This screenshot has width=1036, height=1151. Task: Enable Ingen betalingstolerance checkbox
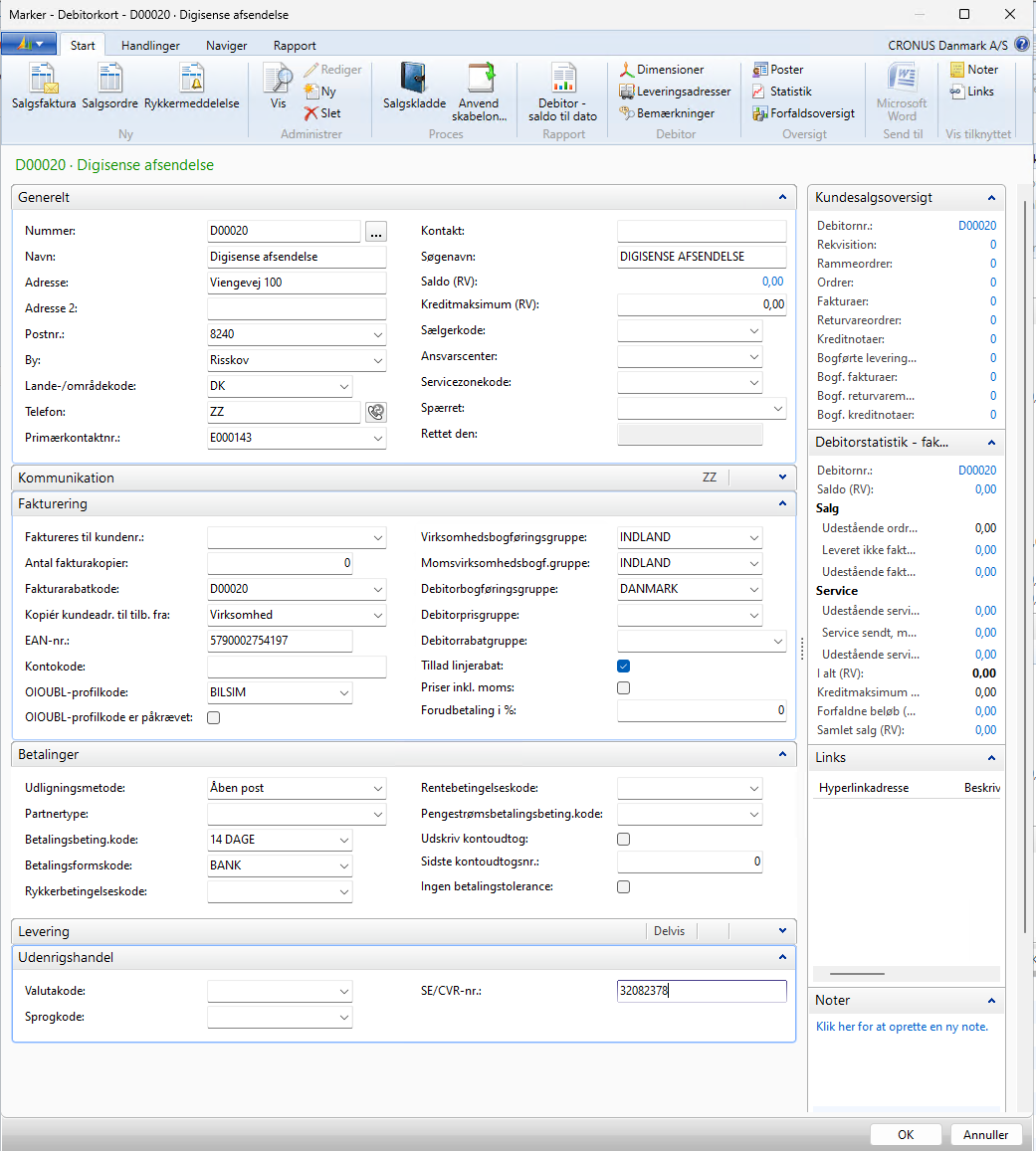point(623,886)
